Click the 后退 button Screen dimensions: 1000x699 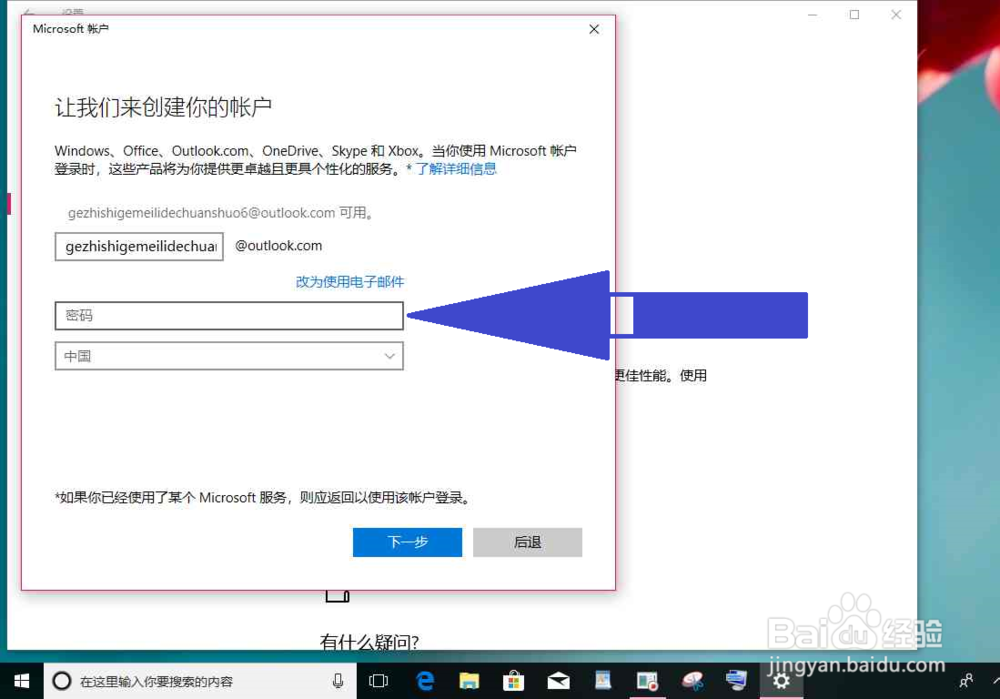pos(527,542)
